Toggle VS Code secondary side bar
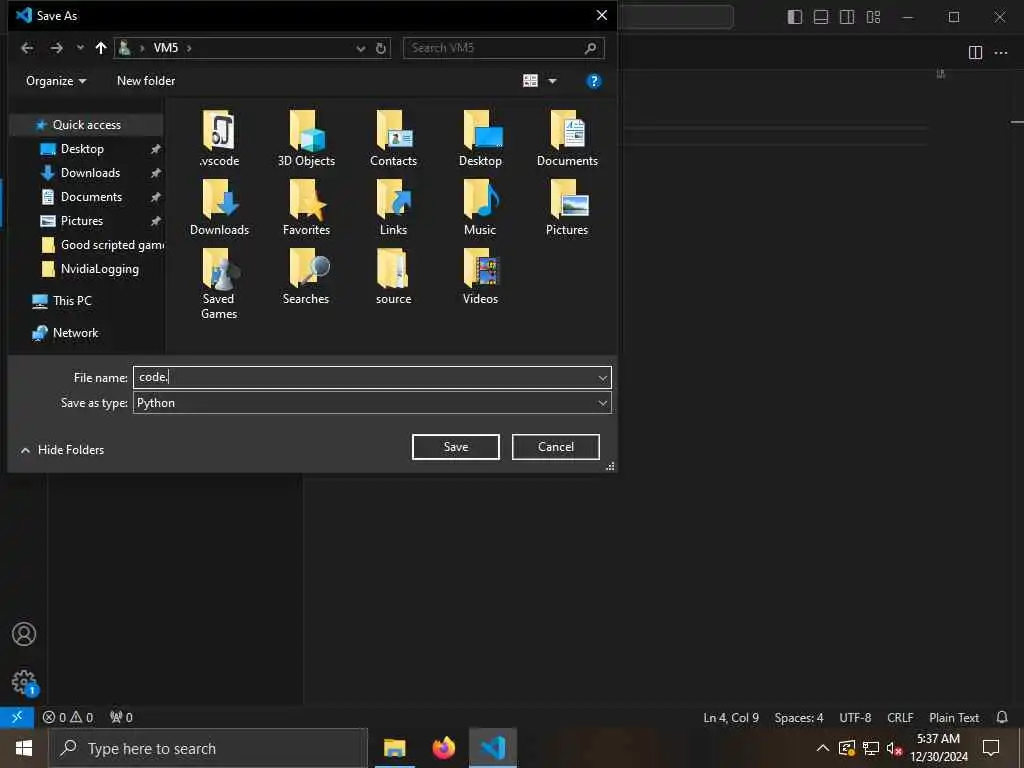This screenshot has width=1024, height=768. coord(847,17)
